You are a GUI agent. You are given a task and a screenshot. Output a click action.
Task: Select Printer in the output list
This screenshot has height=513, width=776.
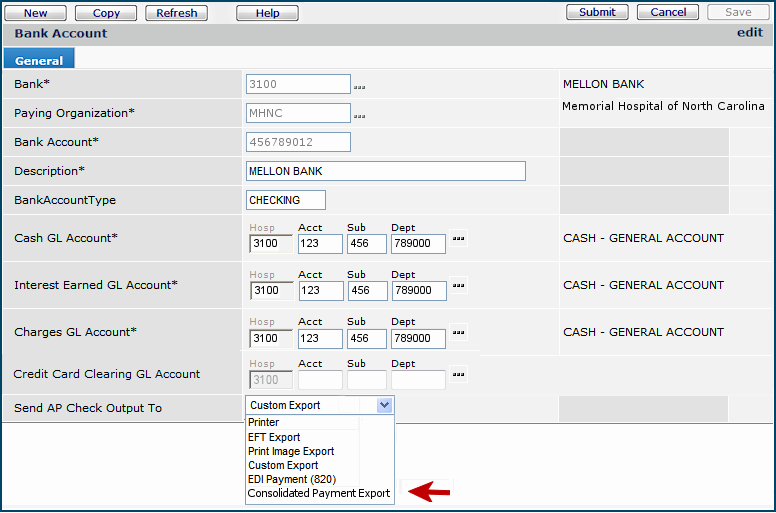[x=264, y=423]
